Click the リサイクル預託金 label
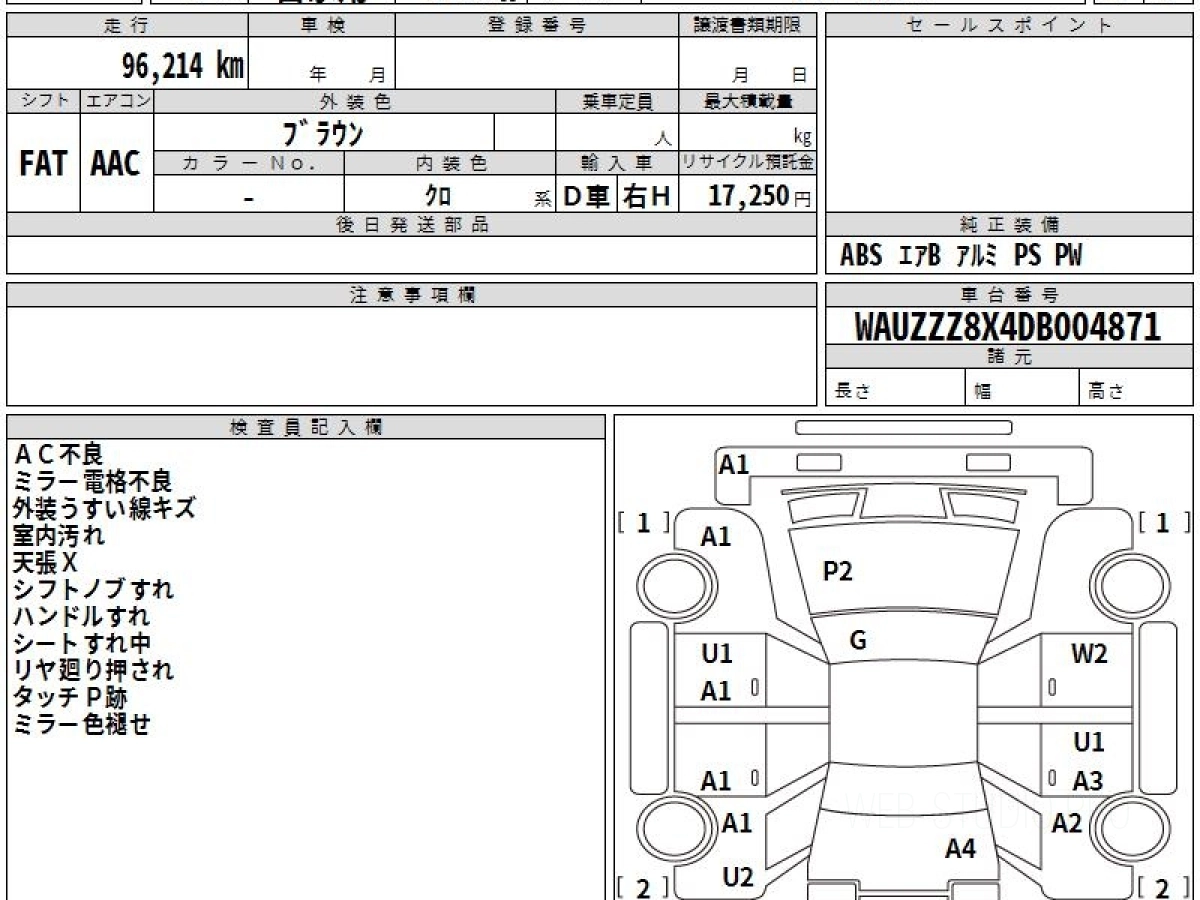Screen dimensions: 1200x900 (748, 163)
